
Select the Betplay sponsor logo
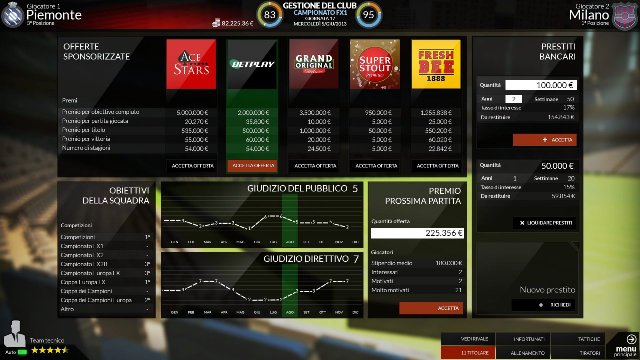pos(252,64)
